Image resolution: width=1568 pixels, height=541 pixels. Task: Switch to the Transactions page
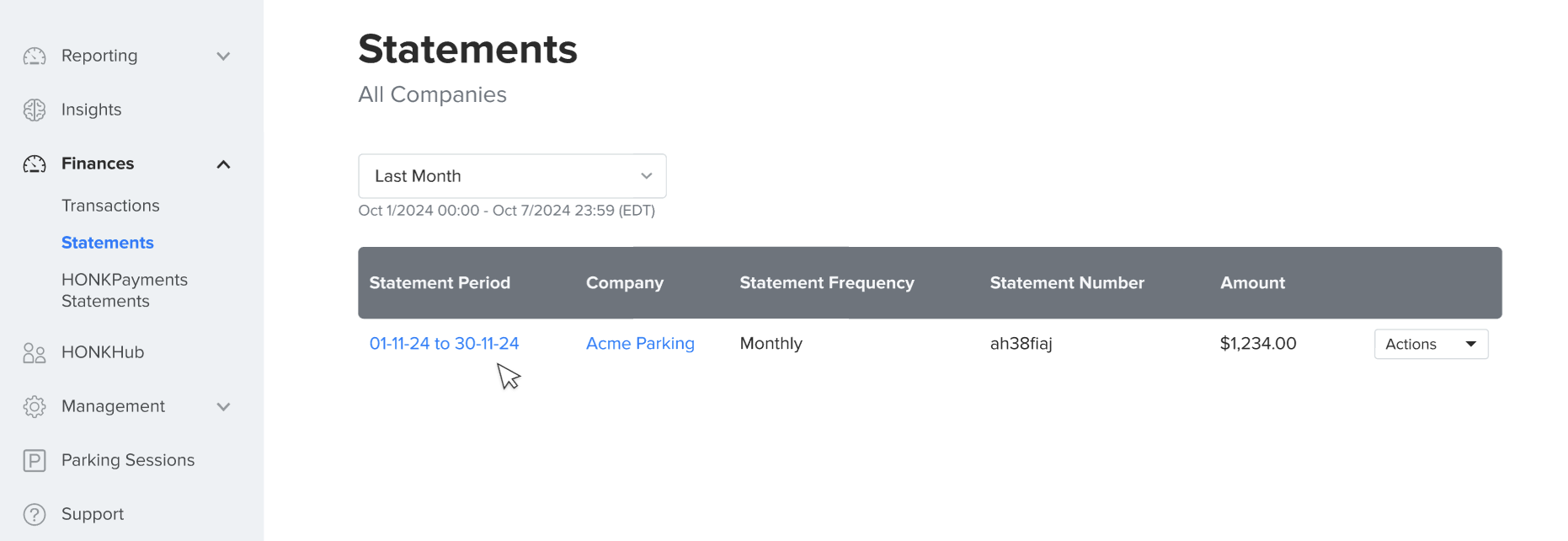pos(110,205)
